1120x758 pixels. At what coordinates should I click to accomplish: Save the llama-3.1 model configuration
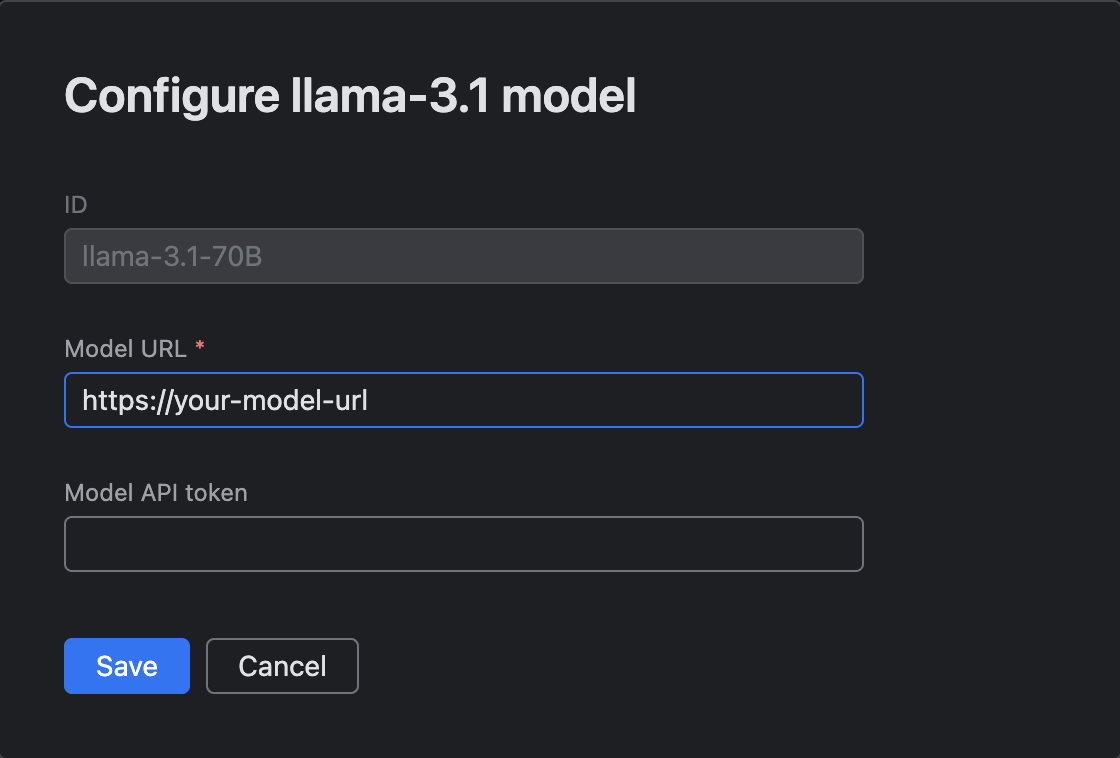[x=127, y=666]
